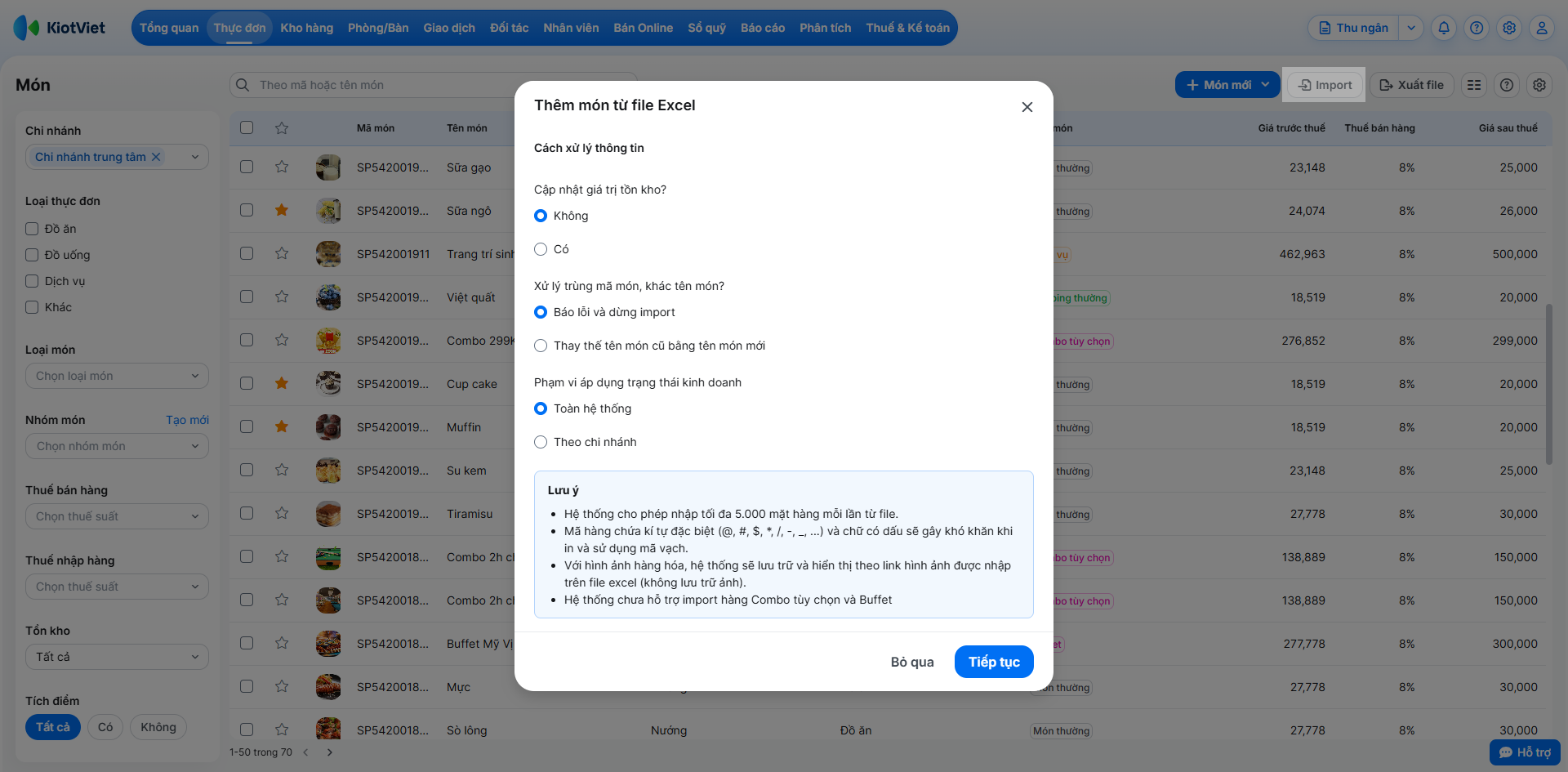Tick the select-all checkbox in table header
Image resolution: width=1568 pixels, height=772 pixels.
(247, 127)
